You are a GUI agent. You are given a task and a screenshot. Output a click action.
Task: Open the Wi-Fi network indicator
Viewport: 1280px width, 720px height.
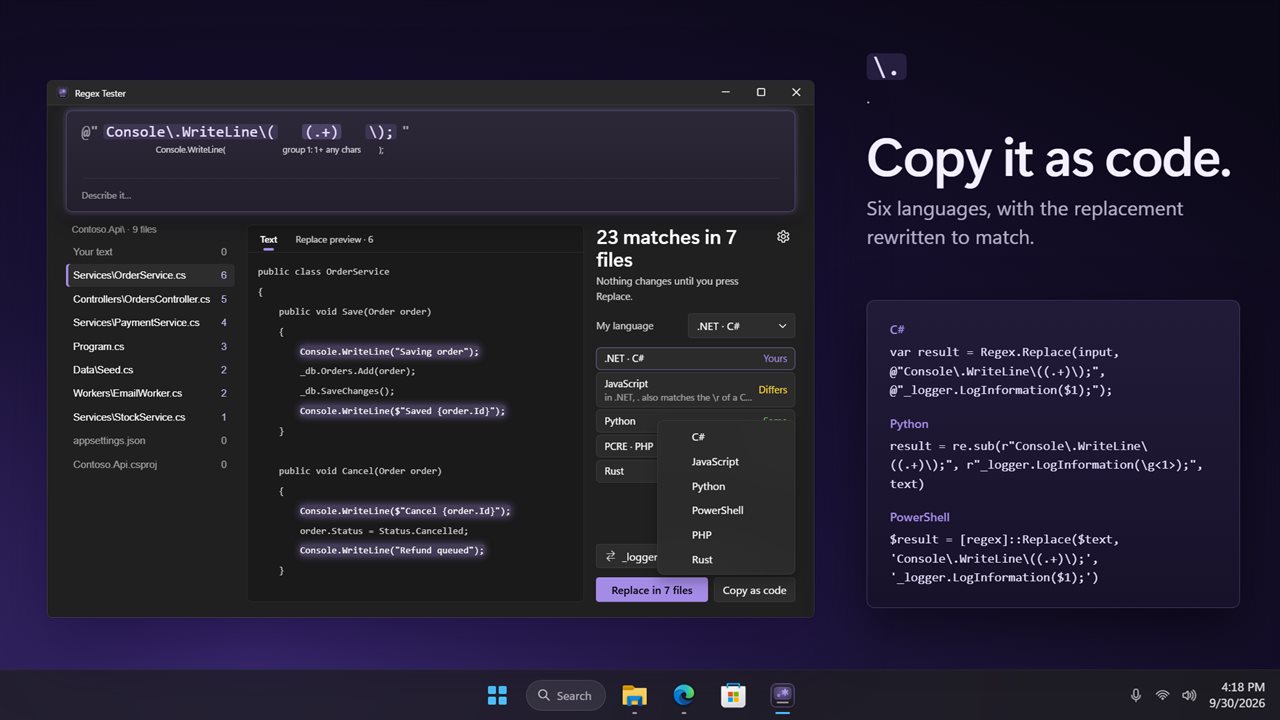(1162, 695)
